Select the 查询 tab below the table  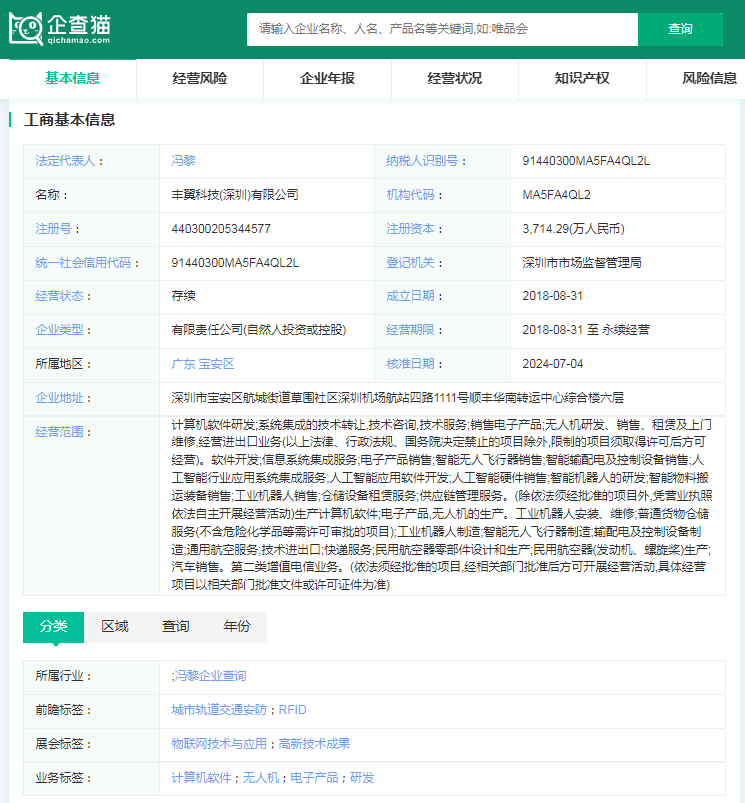pyautogui.click(x=176, y=626)
